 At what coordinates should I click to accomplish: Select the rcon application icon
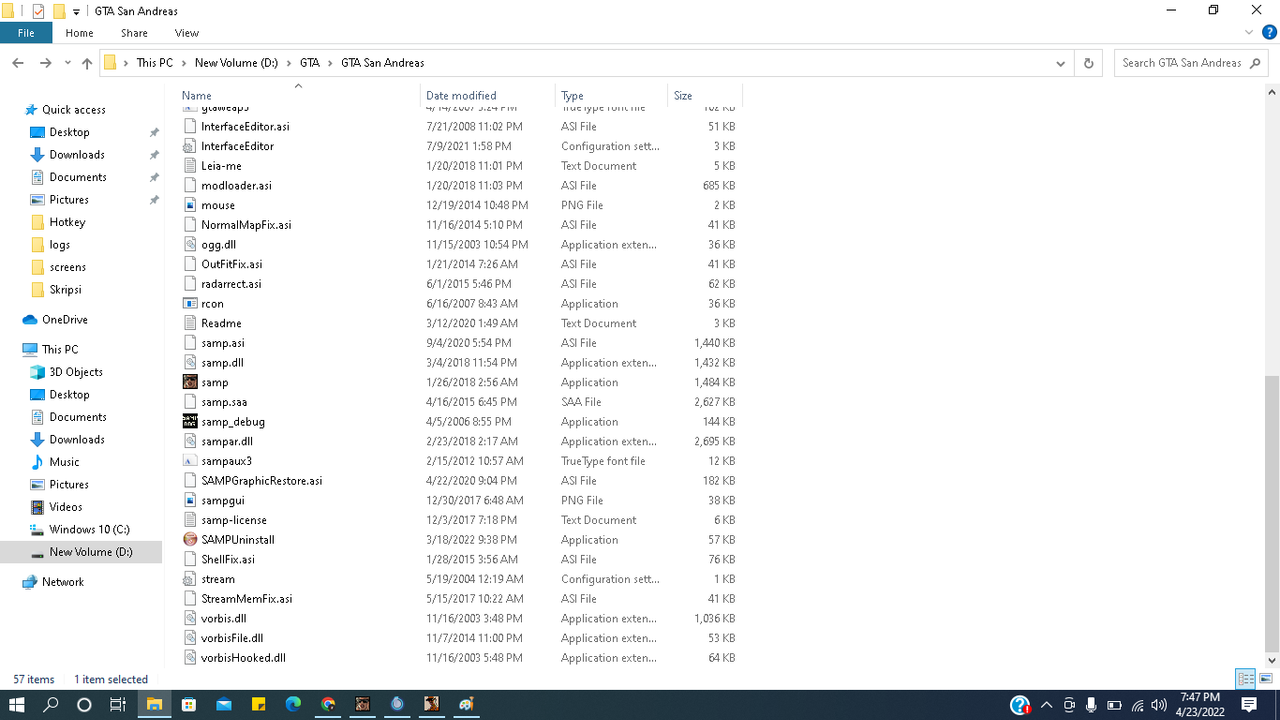(190, 303)
